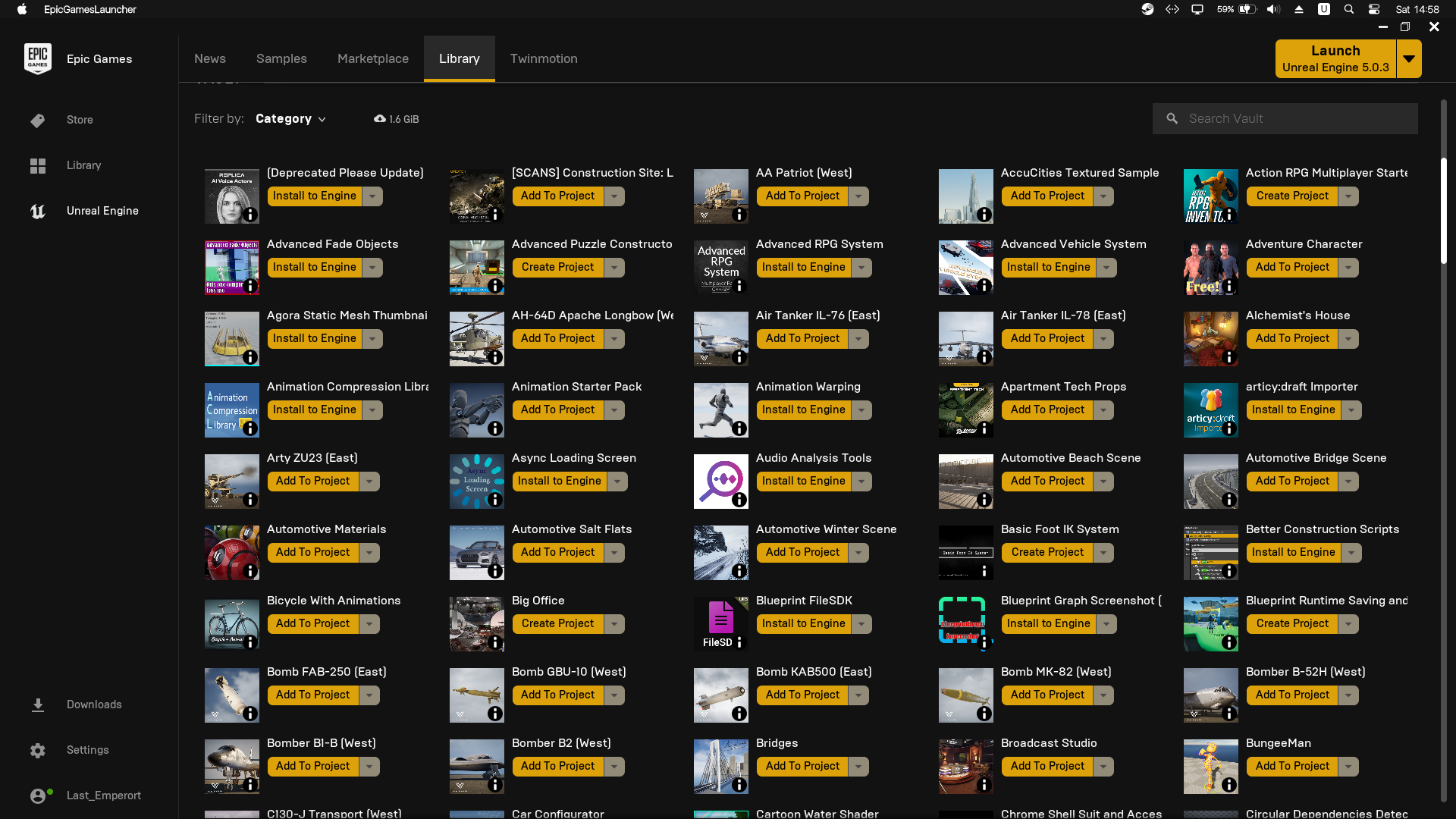Click the Unreal Engine logo icon in the sidebar
The width and height of the screenshot is (1456, 819).
38,212
